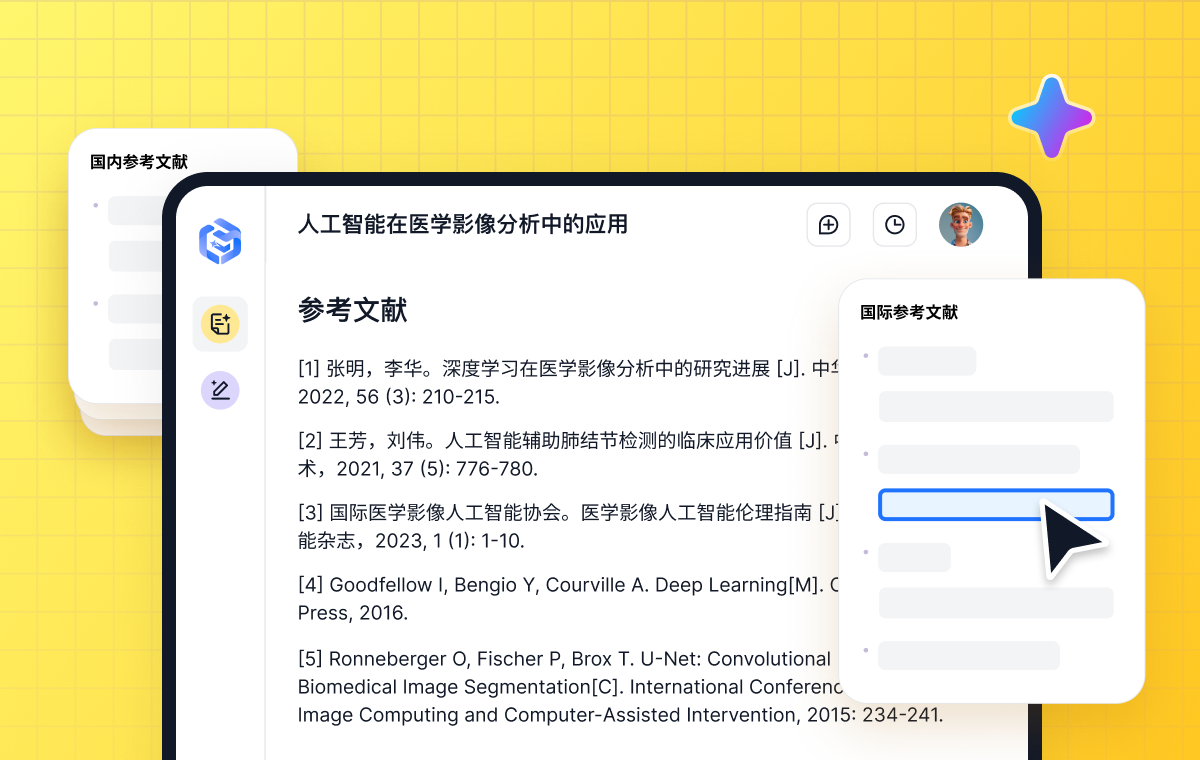
Task: Select first placeholder item in 国际参考文献 panel
Action: point(927,361)
